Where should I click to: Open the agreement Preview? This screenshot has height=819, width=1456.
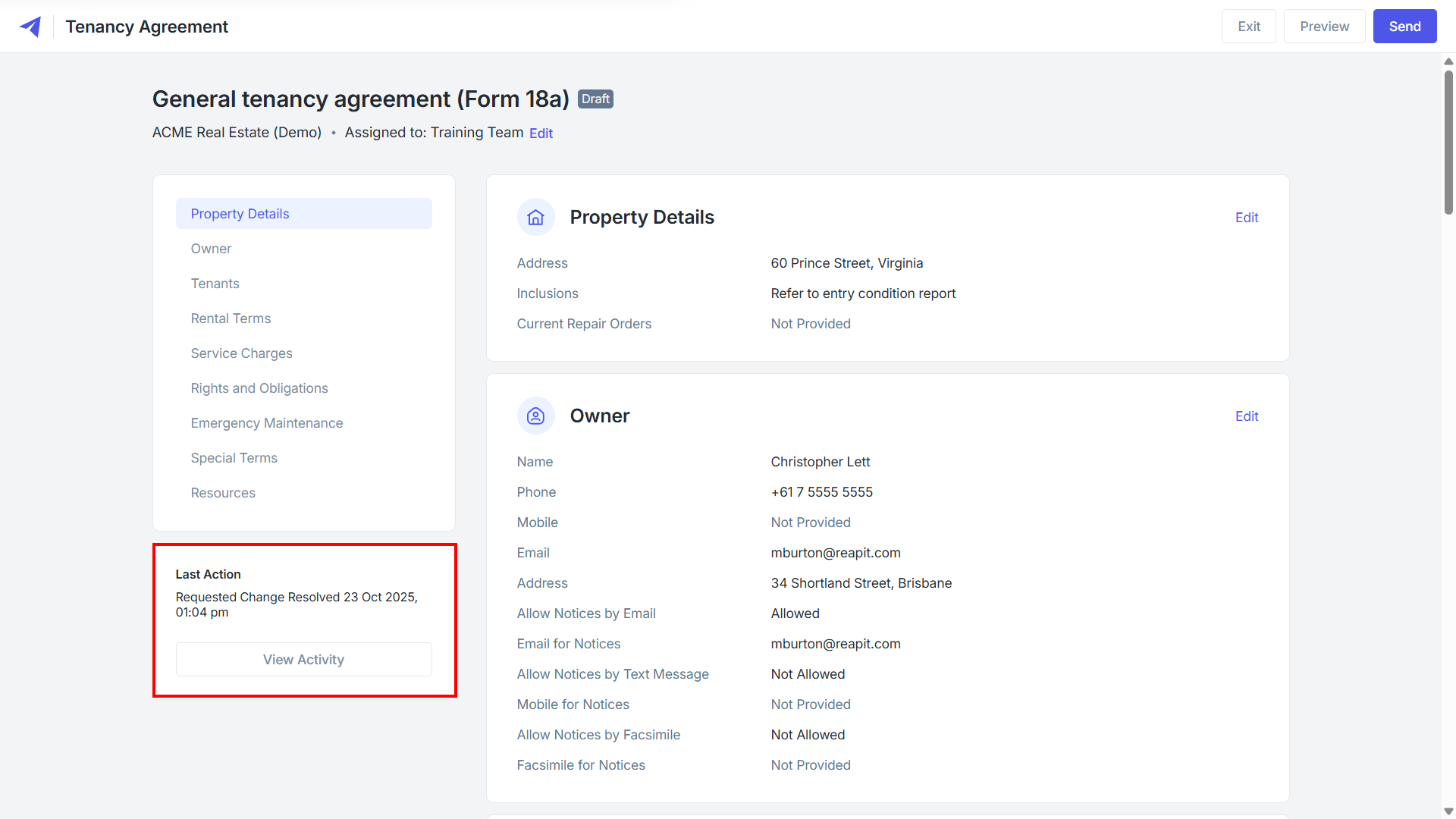(1324, 27)
